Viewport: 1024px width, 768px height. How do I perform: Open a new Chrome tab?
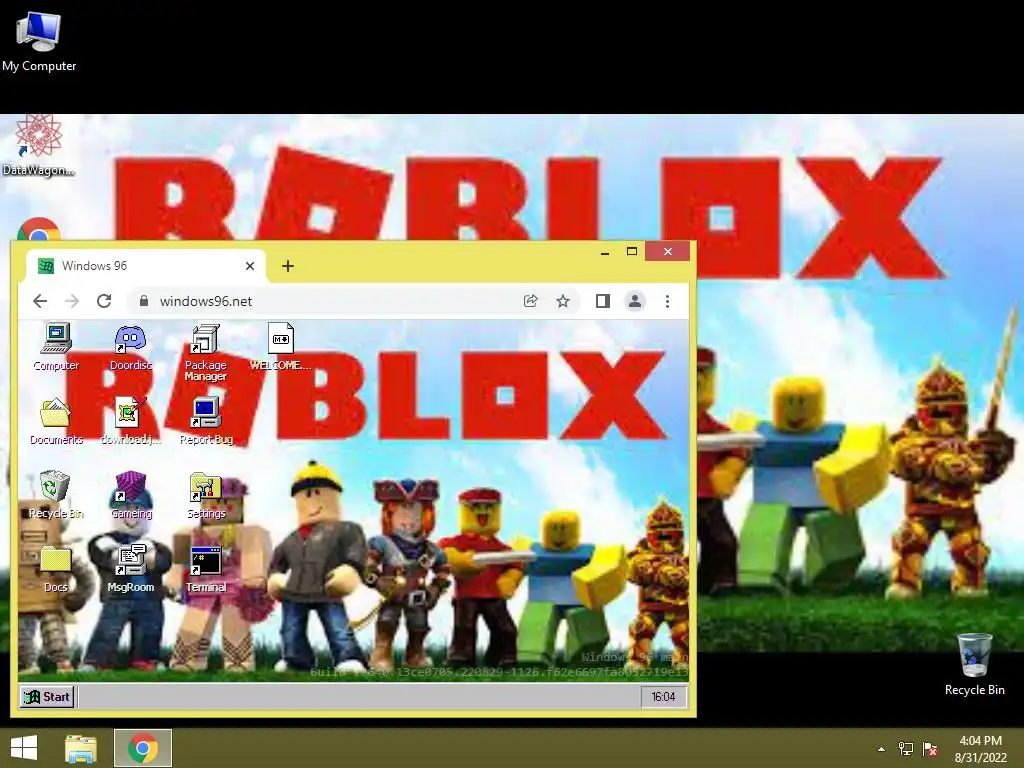pos(287,266)
